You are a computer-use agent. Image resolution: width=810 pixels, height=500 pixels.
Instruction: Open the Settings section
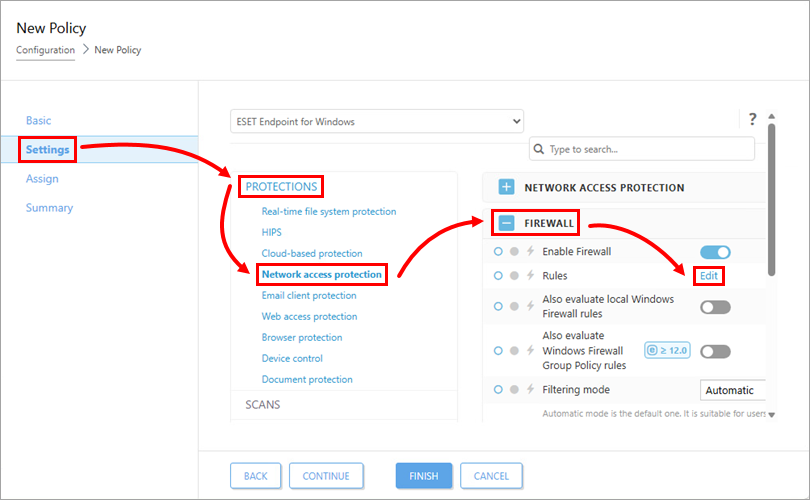tap(48, 149)
